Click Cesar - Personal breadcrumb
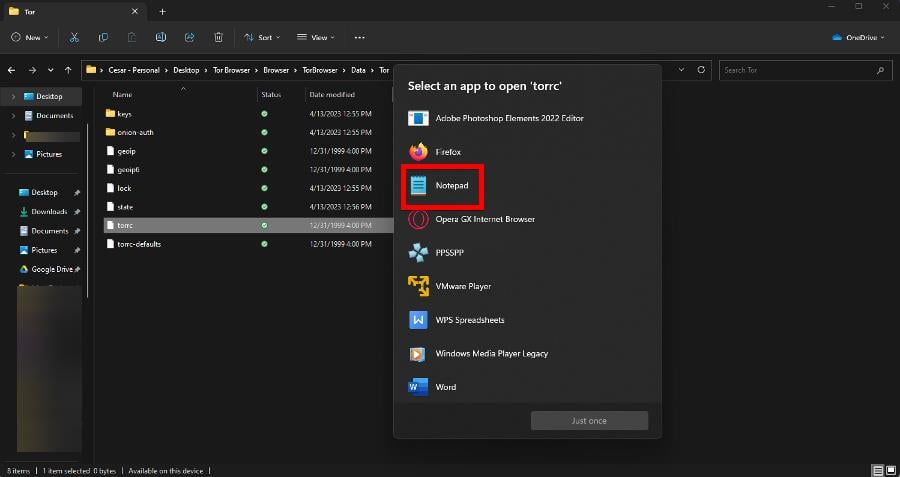This screenshot has width=900, height=477. coord(134,70)
